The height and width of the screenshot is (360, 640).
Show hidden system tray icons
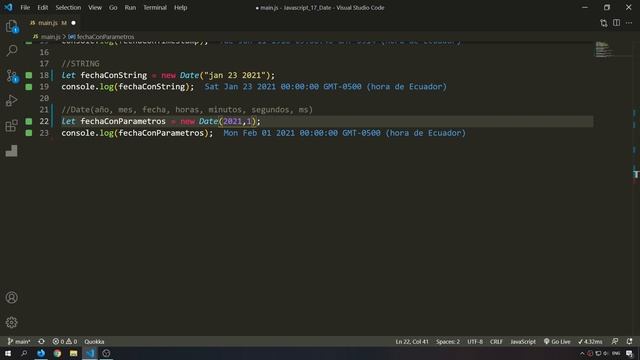pyautogui.click(x=582, y=353)
